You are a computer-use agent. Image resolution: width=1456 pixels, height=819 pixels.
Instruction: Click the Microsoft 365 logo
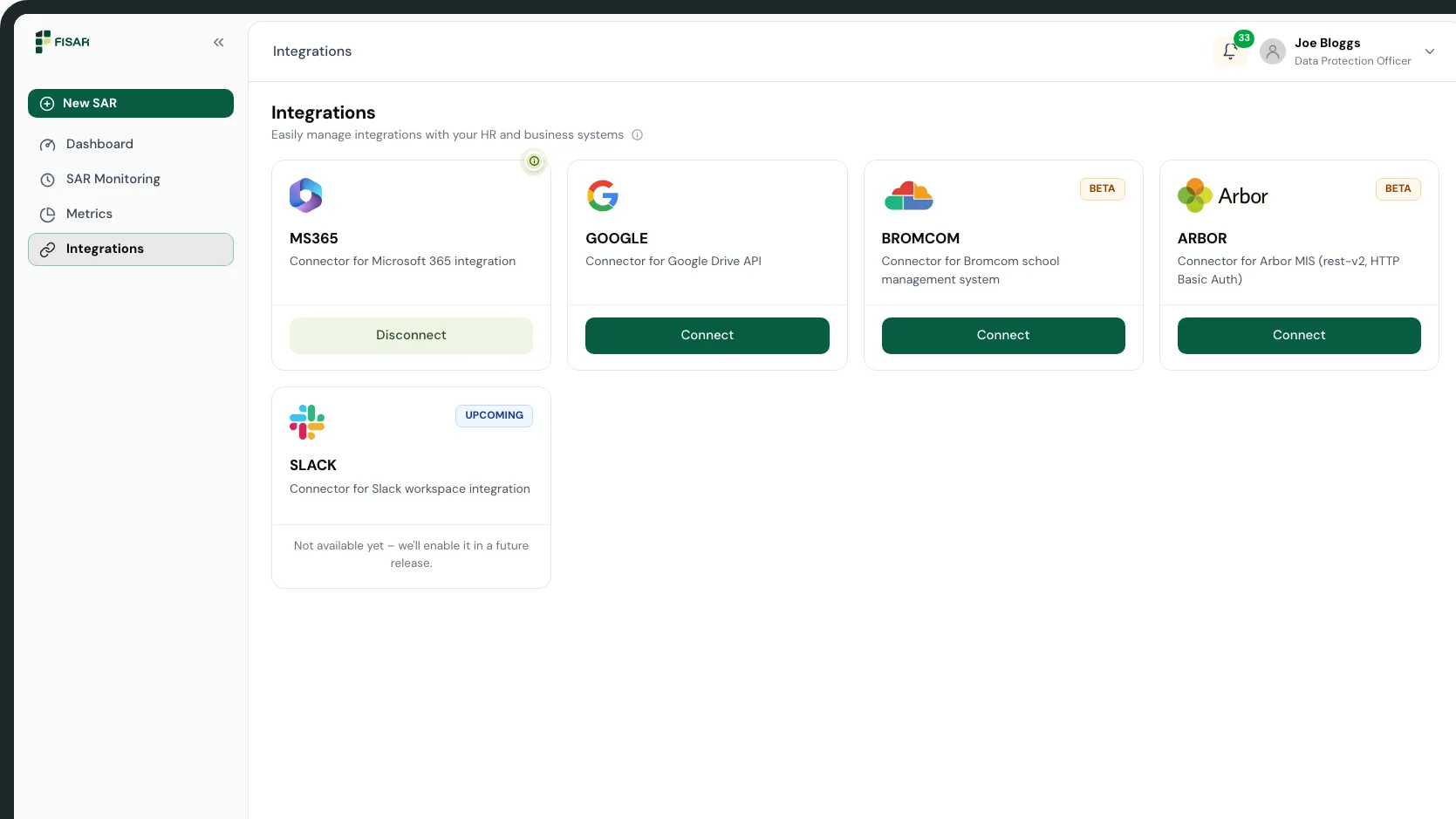pyautogui.click(x=306, y=195)
